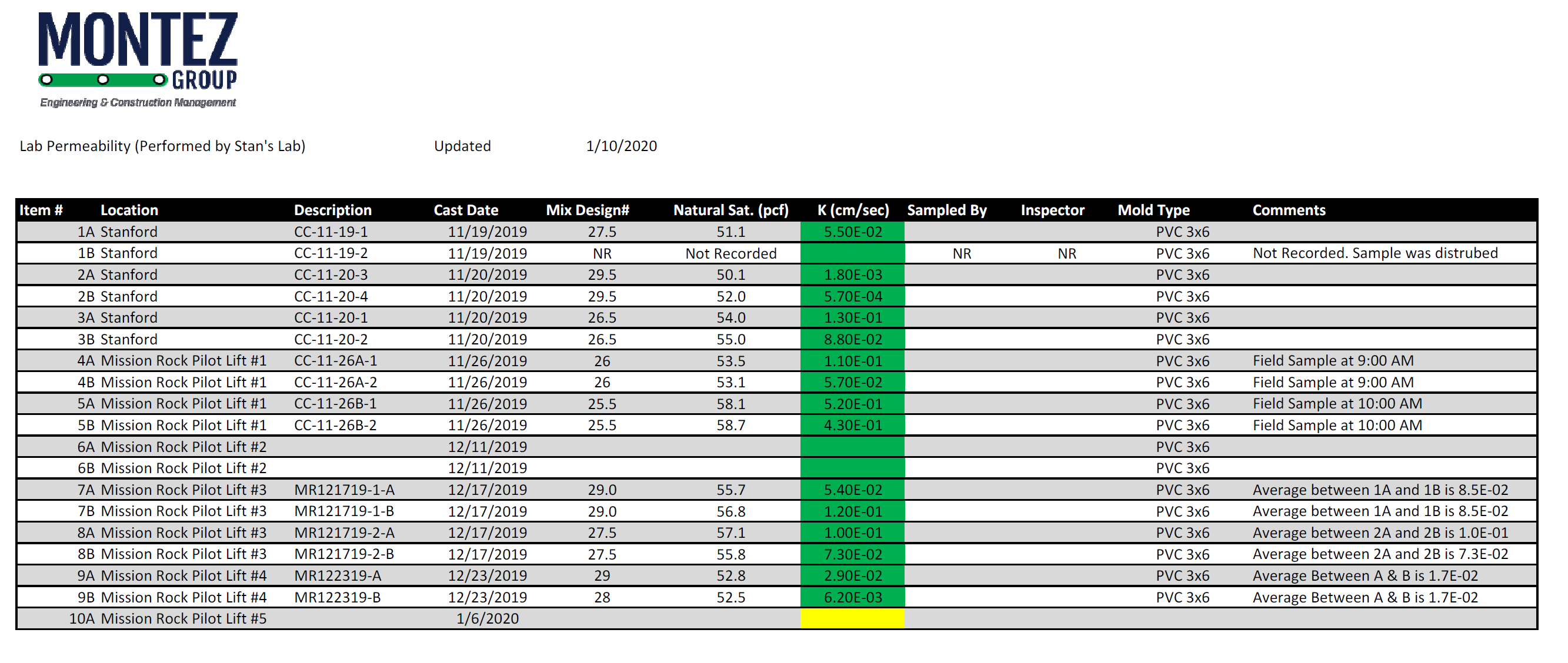The image size is (1568, 663).
Task: Select description CC-11-20-4
Action: [x=331, y=297]
